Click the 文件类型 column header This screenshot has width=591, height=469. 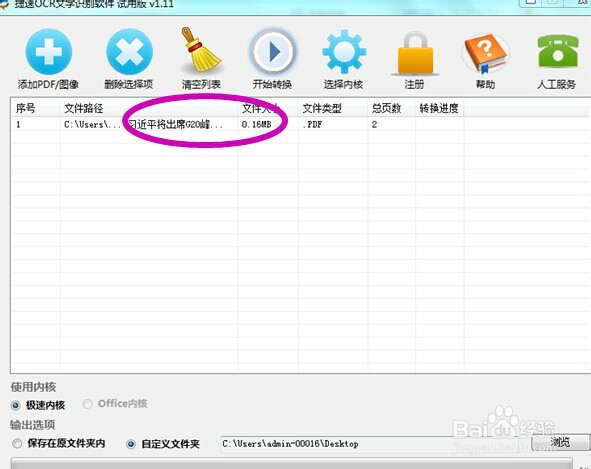332,108
